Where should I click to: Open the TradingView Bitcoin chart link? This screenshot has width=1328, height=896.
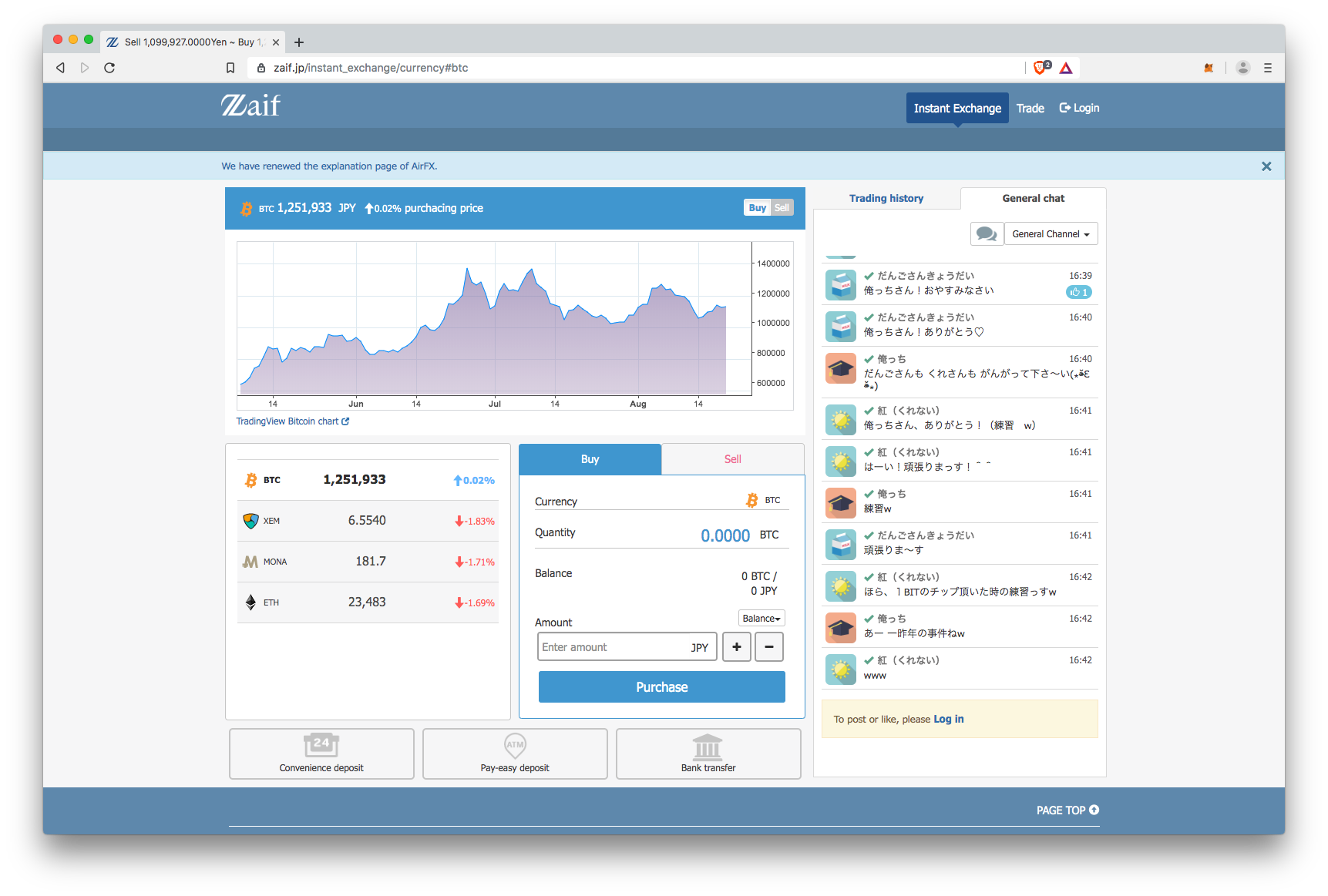point(292,421)
